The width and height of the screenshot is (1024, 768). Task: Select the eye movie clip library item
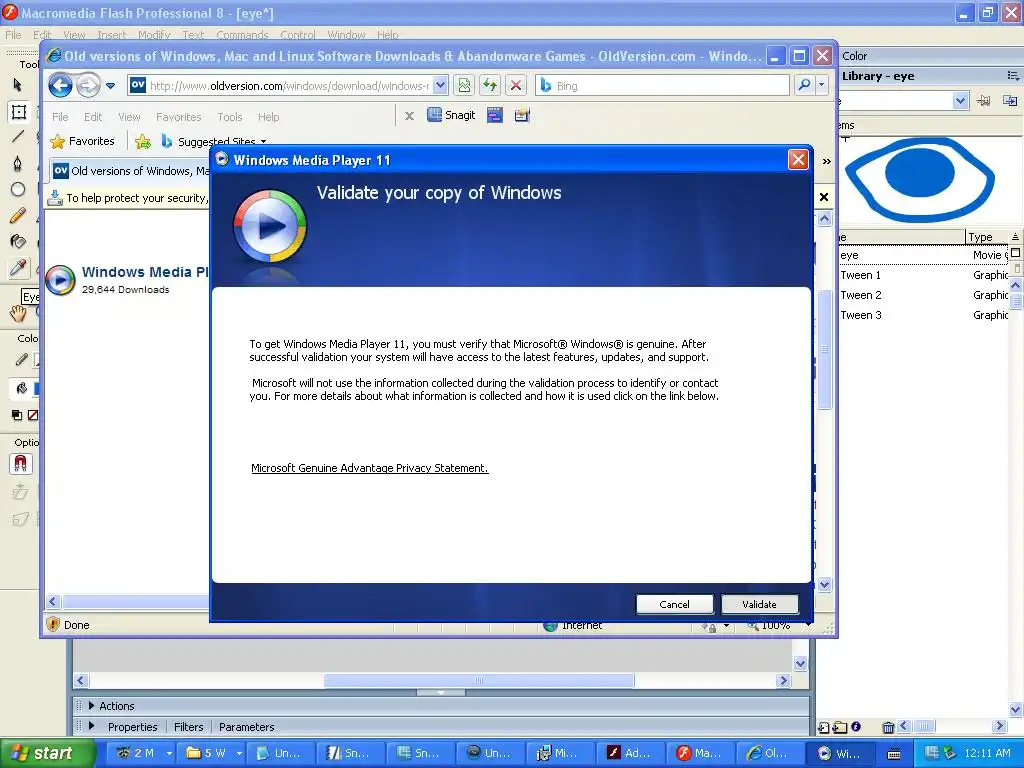[x=923, y=255]
